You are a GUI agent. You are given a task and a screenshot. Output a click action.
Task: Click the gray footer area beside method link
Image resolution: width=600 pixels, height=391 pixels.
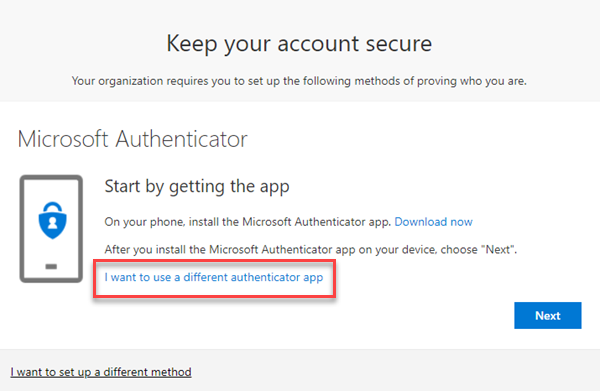point(394,370)
